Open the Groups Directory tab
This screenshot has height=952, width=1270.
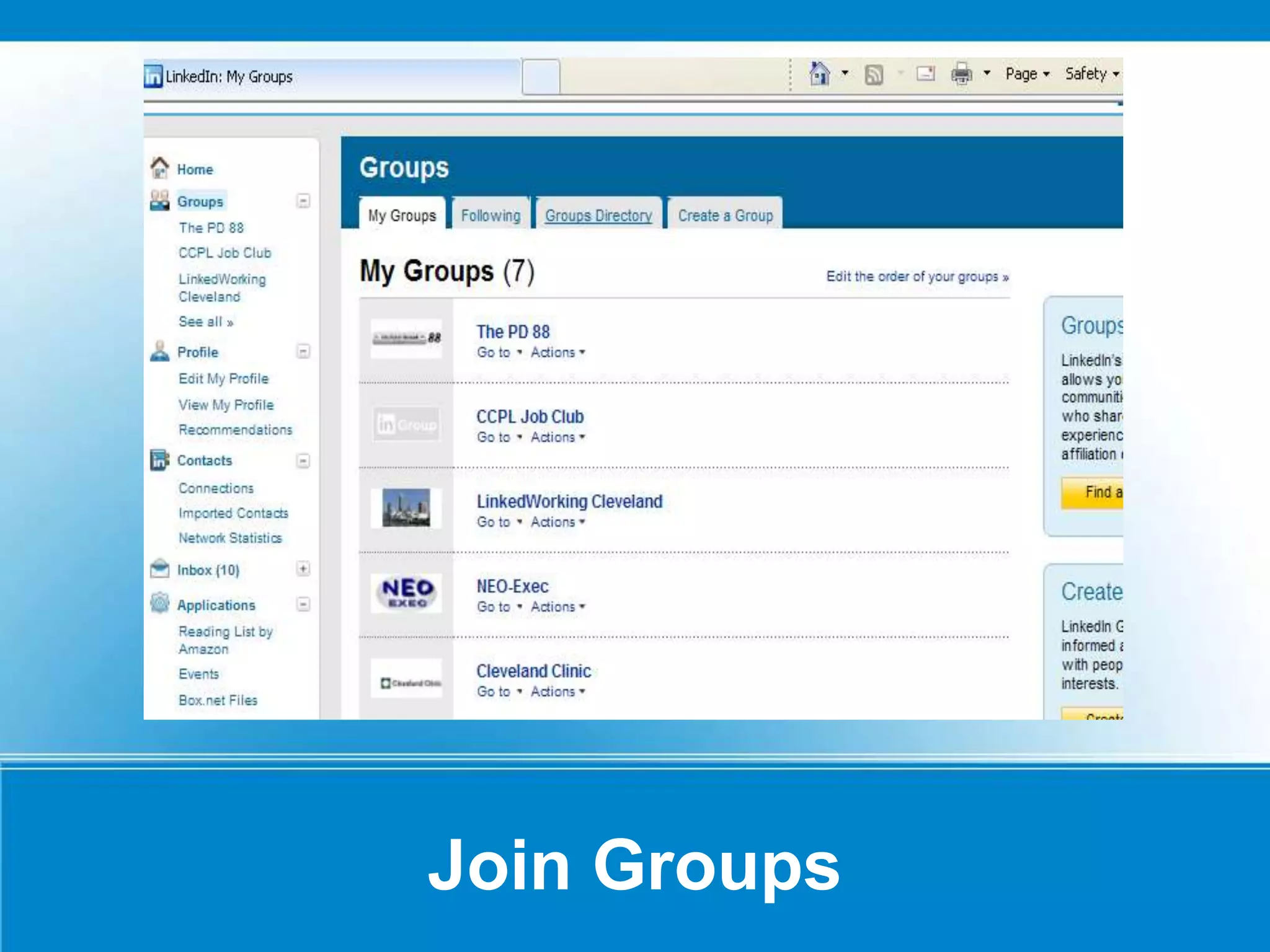598,214
